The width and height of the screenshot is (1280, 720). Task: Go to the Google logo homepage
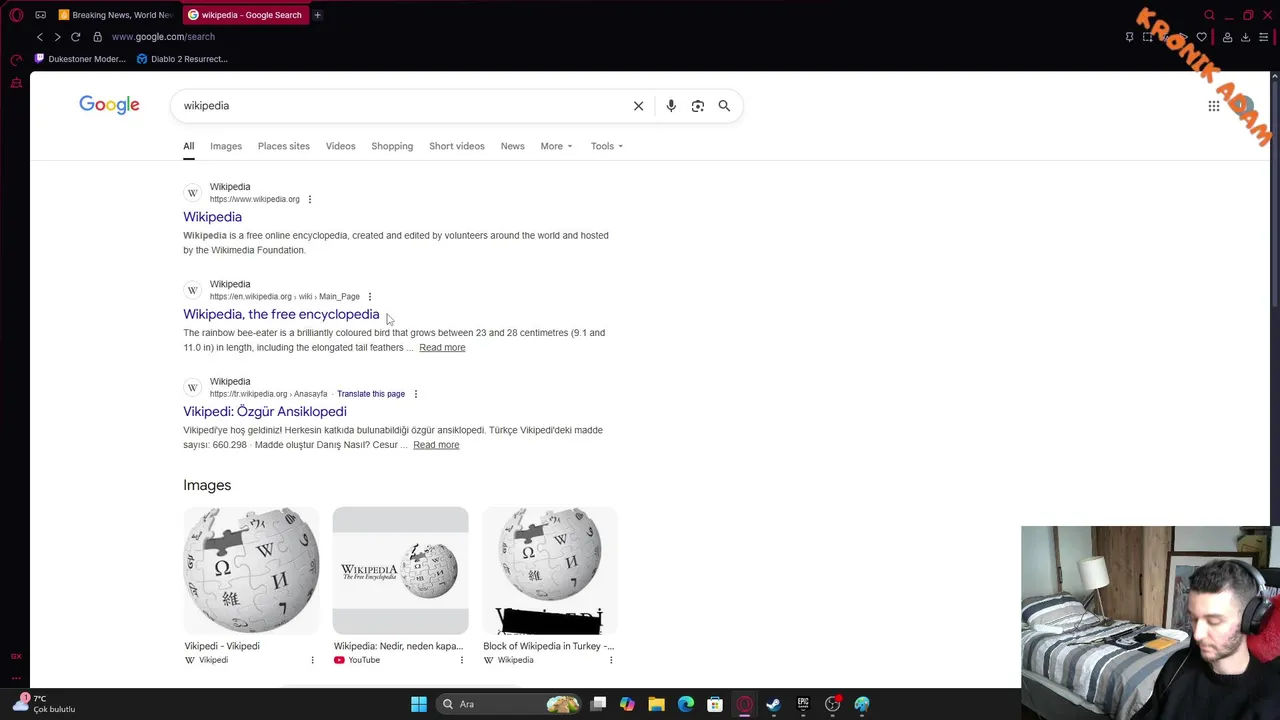pyautogui.click(x=109, y=105)
